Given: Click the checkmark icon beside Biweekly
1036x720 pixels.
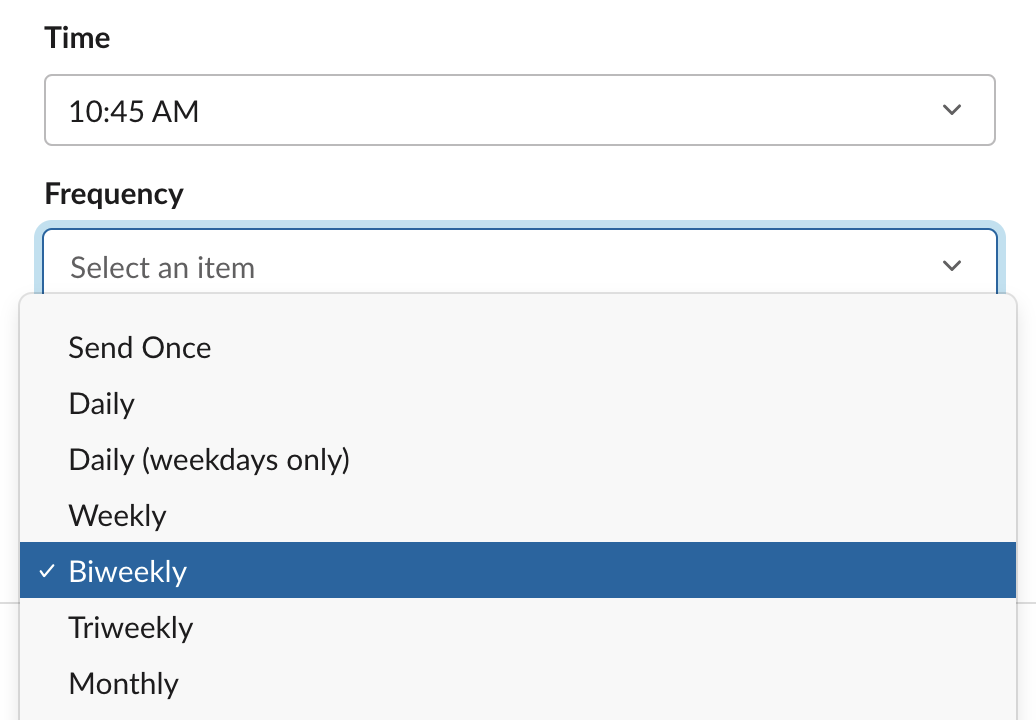Looking at the screenshot, I should 46,571.
